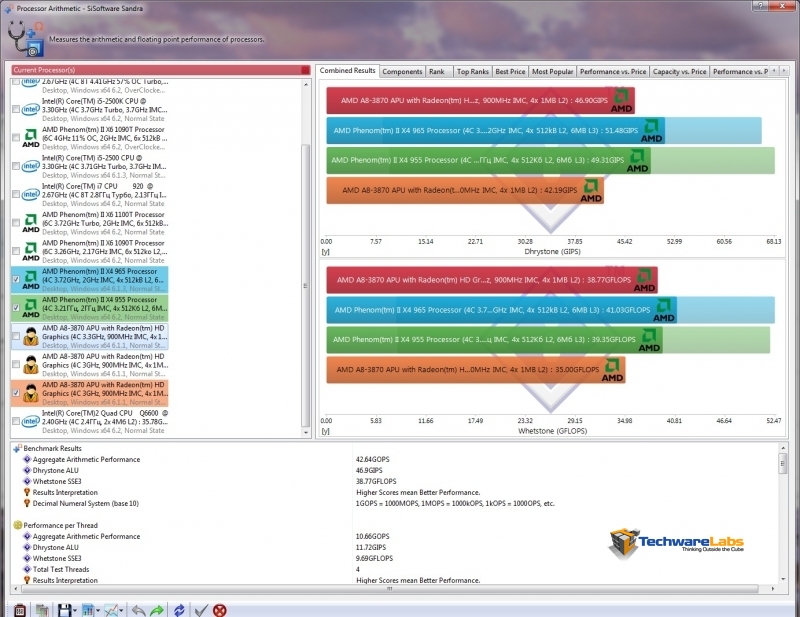Click the save floppy disk icon
Viewport: 800px width, 617px height.
(x=64, y=609)
